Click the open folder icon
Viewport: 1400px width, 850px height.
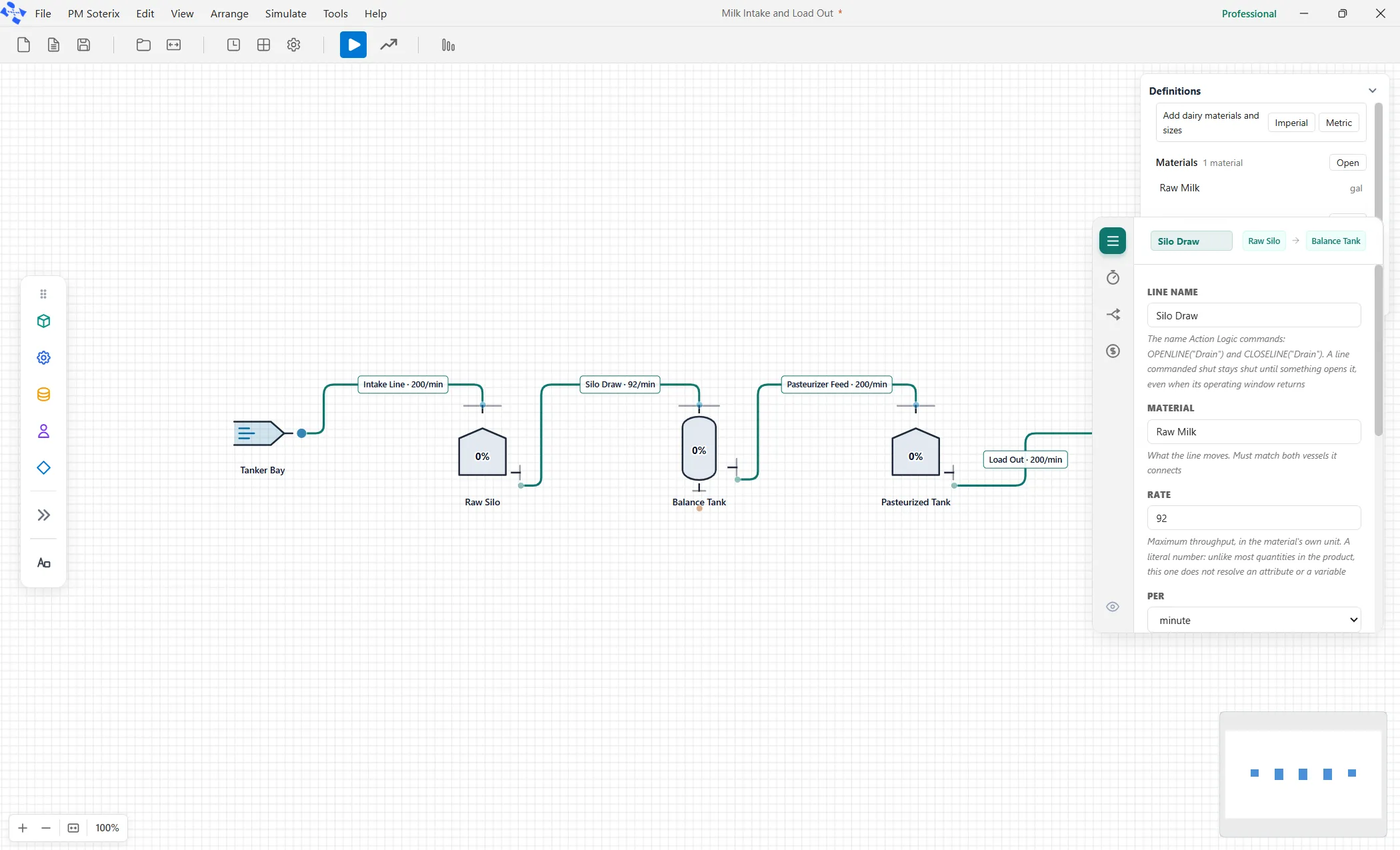(143, 45)
